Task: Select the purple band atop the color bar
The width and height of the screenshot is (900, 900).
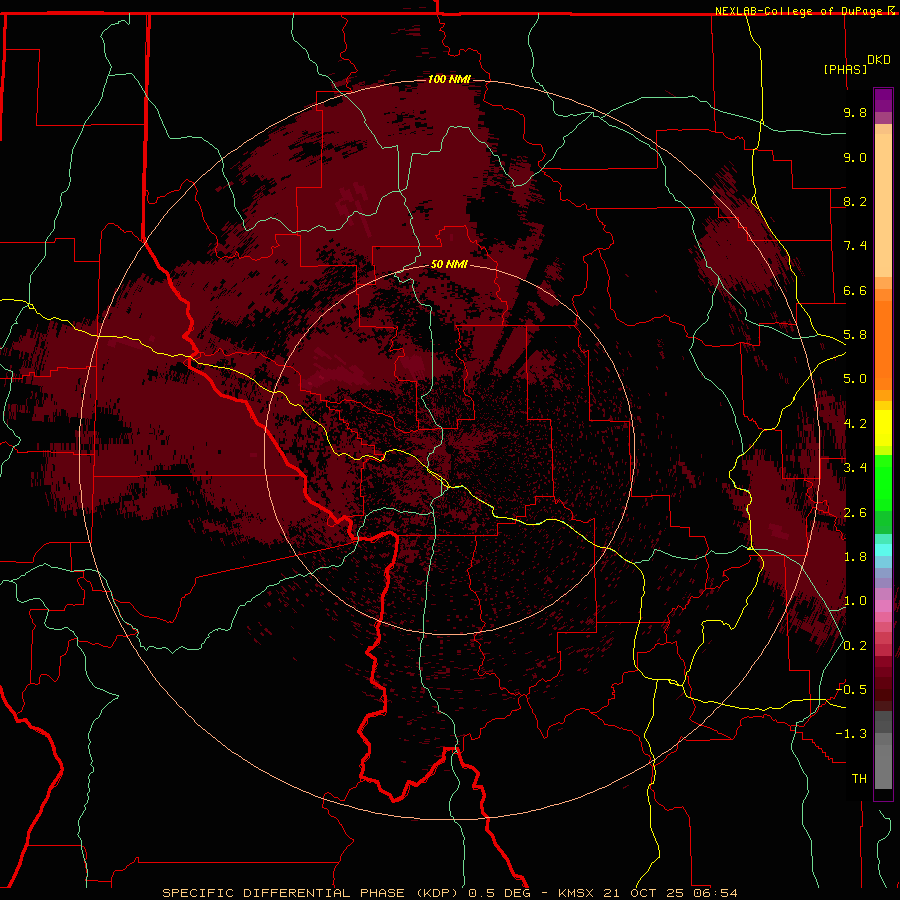Action: (x=883, y=100)
